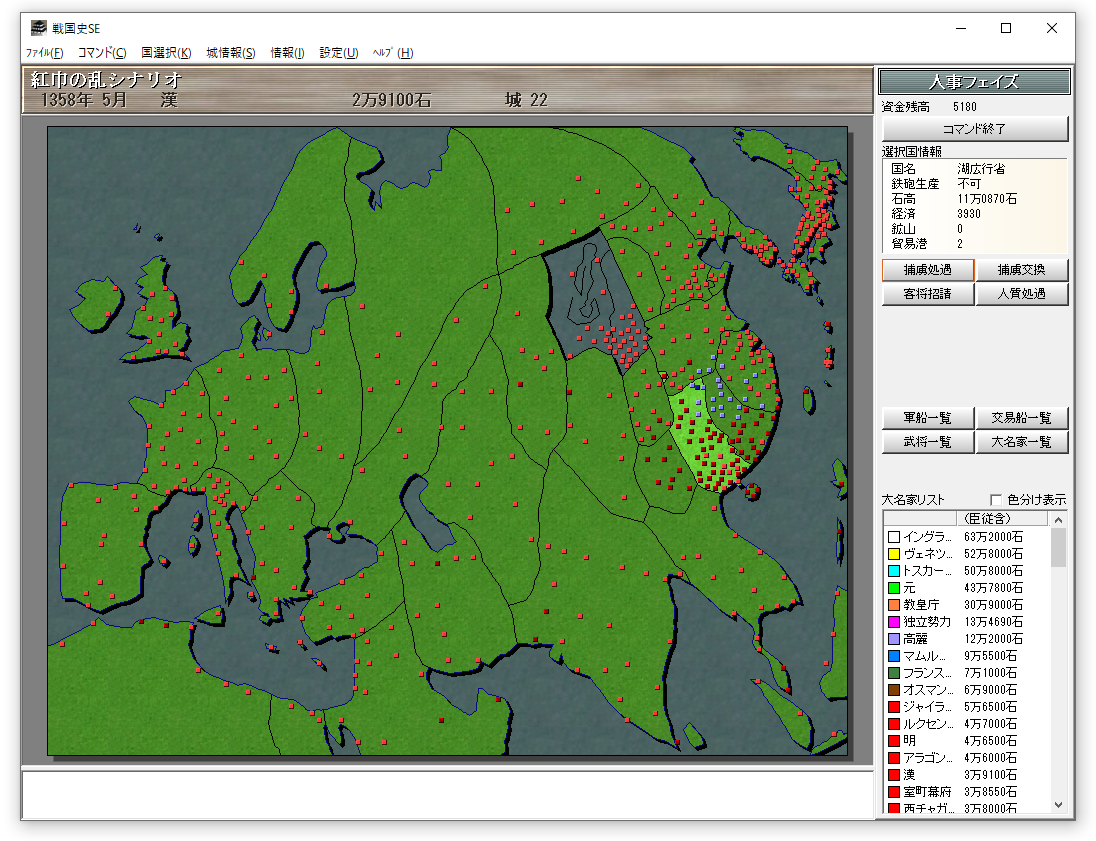Open the 設定(U) menu
This screenshot has height=841, width=1096.
coord(338,53)
